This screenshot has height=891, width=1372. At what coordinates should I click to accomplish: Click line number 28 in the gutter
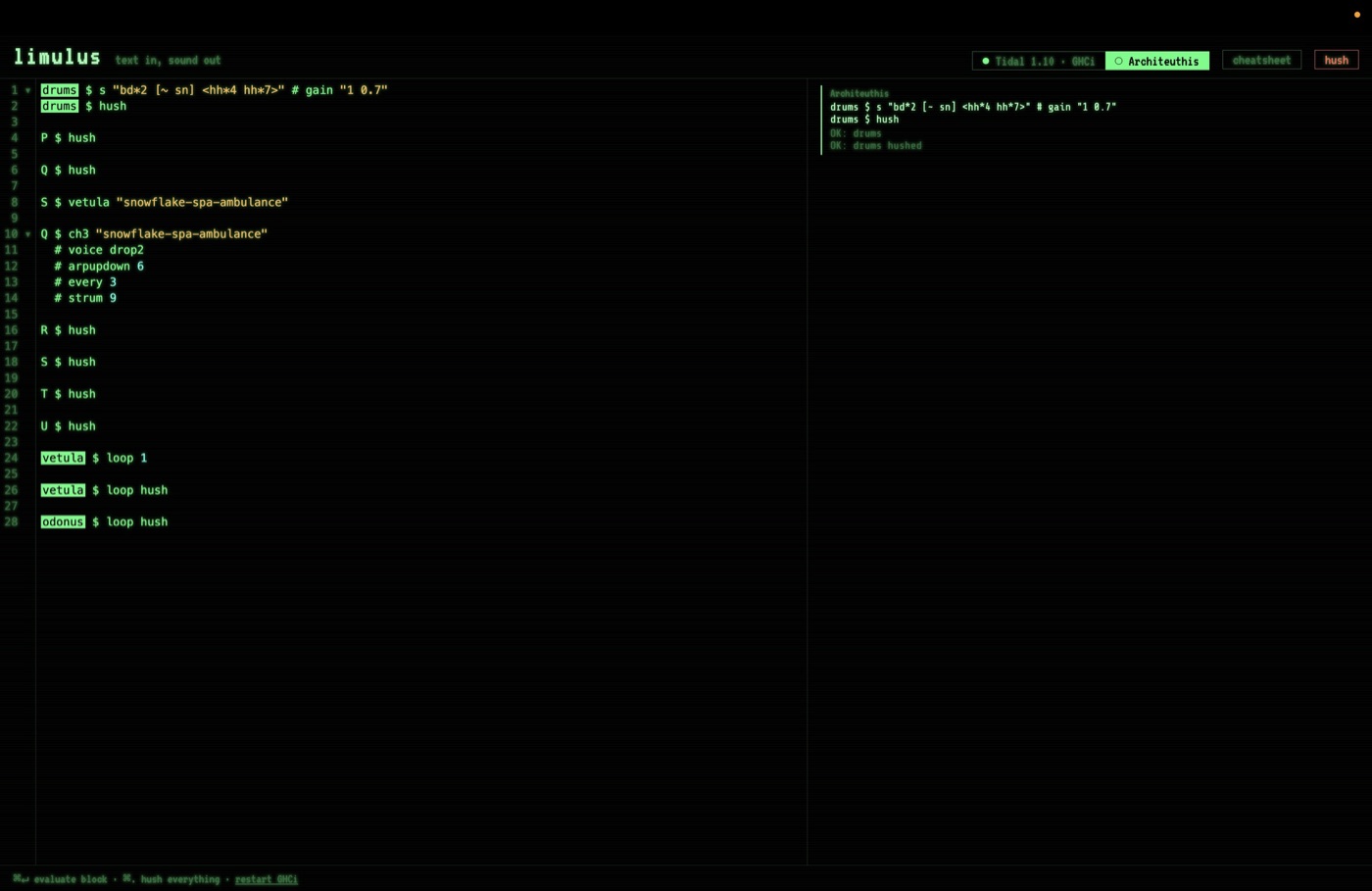[x=11, y=522]
